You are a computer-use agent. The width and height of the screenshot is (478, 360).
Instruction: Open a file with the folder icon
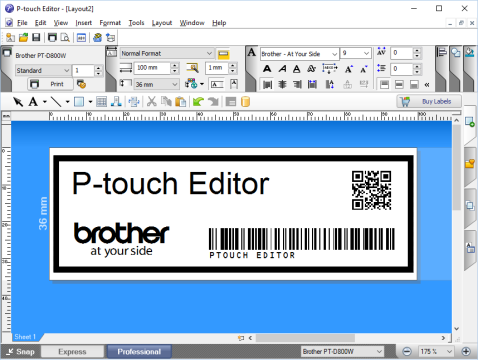click(23, 38)
